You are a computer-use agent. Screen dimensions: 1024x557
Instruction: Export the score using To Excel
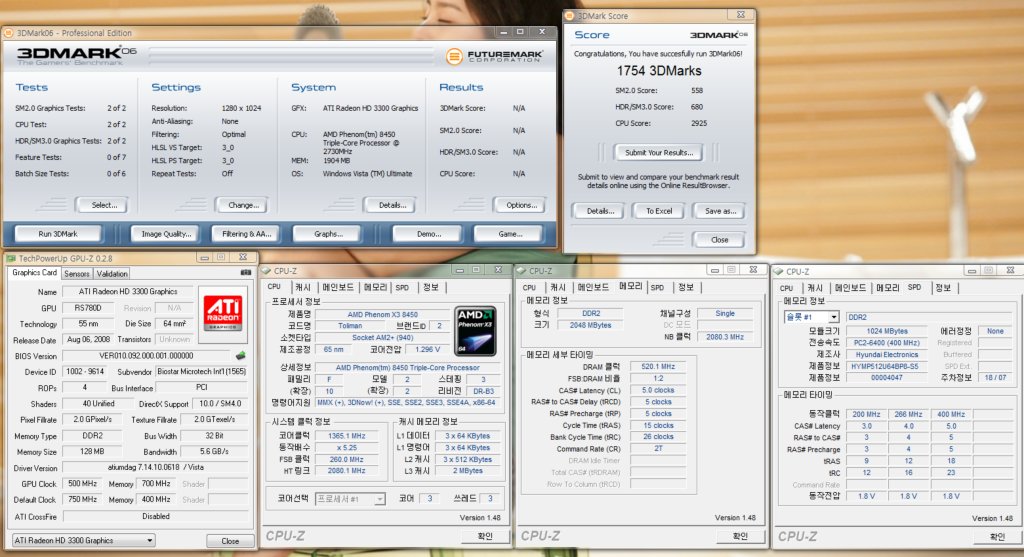(659, 211)
